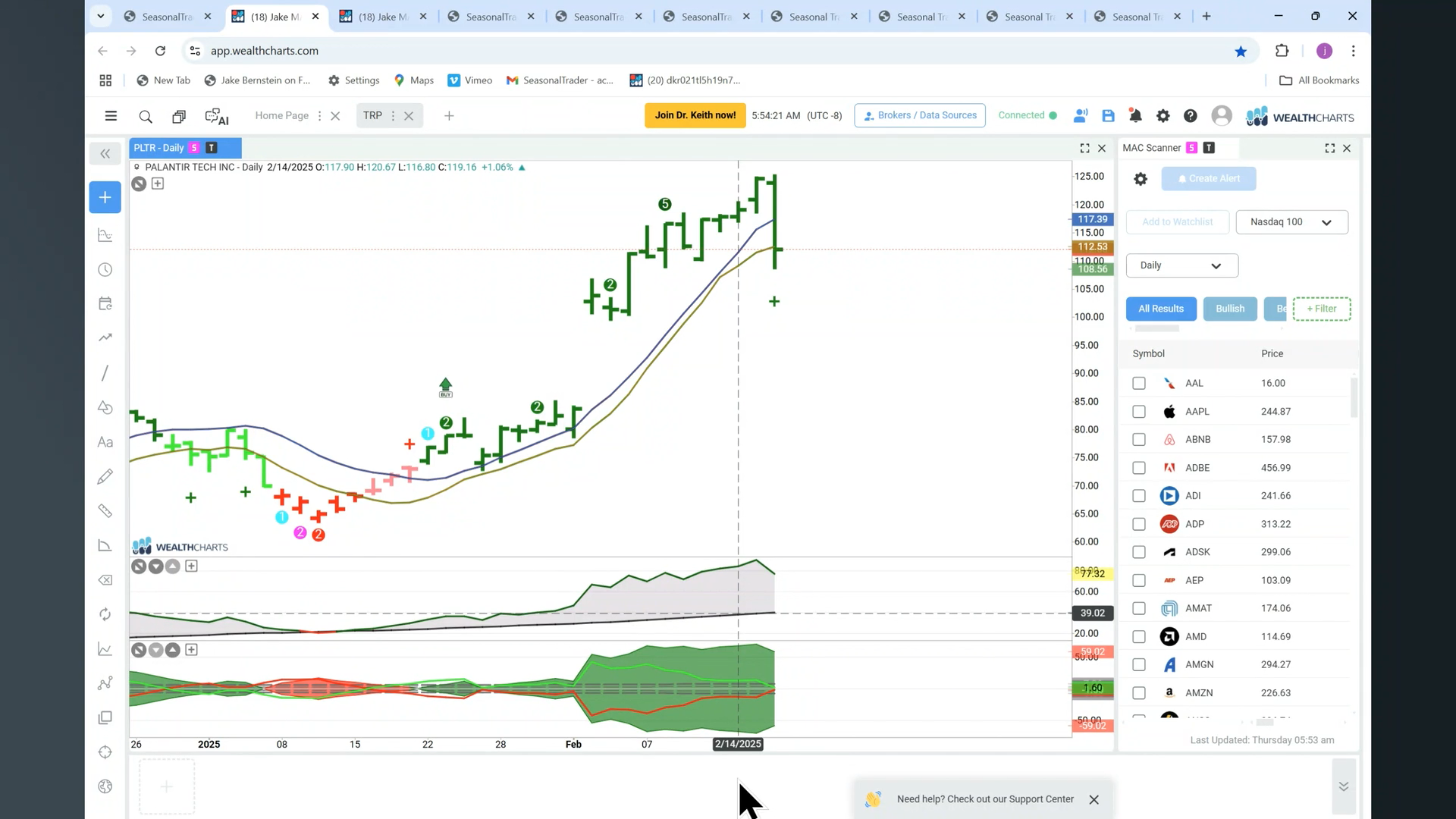Check the AMAT row checkbox
The height and width of the screenshot is (819, 1456).
1139,608
